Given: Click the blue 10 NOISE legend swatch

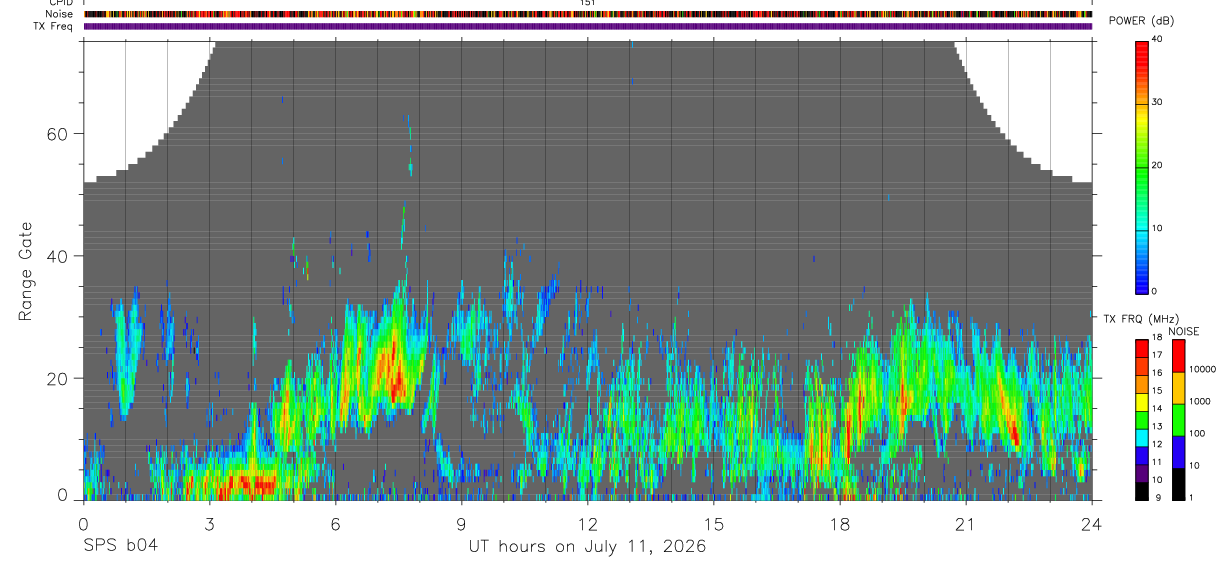Looking at the screenshot, I should (1177, 452).
